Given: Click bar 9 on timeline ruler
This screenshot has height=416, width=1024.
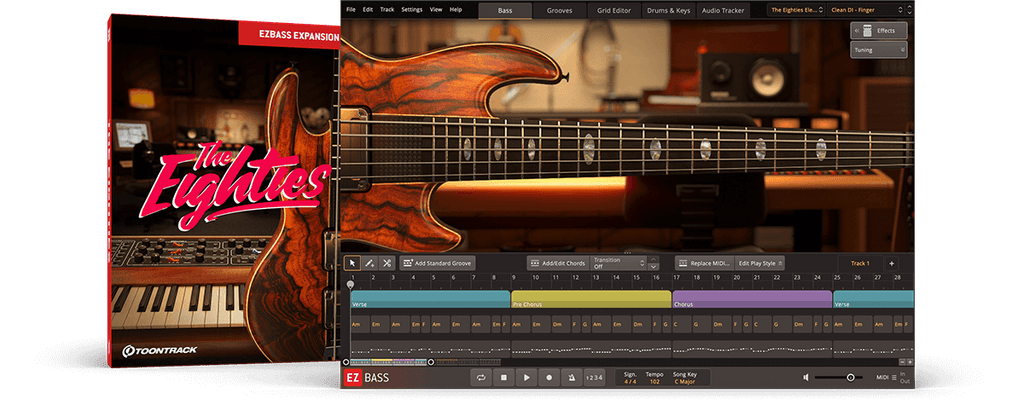Looking at the screenshot, I should (514, 278).
